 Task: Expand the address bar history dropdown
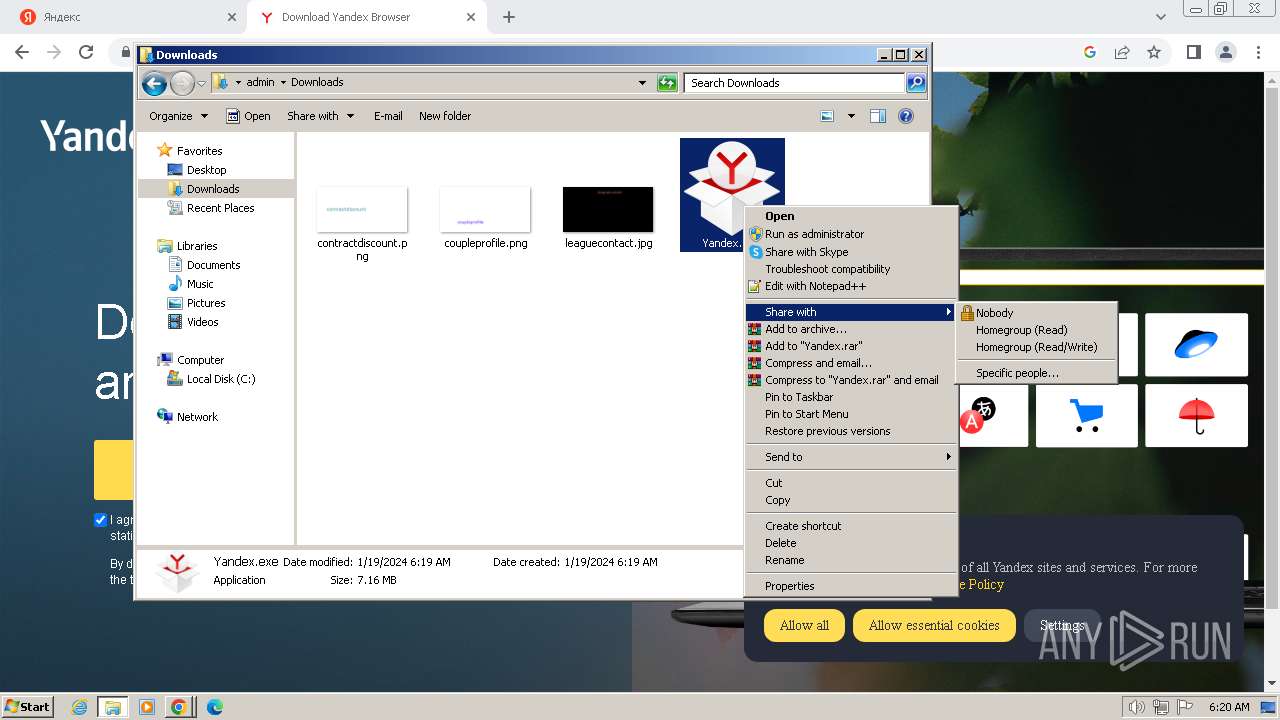click(x=642, y=83)
